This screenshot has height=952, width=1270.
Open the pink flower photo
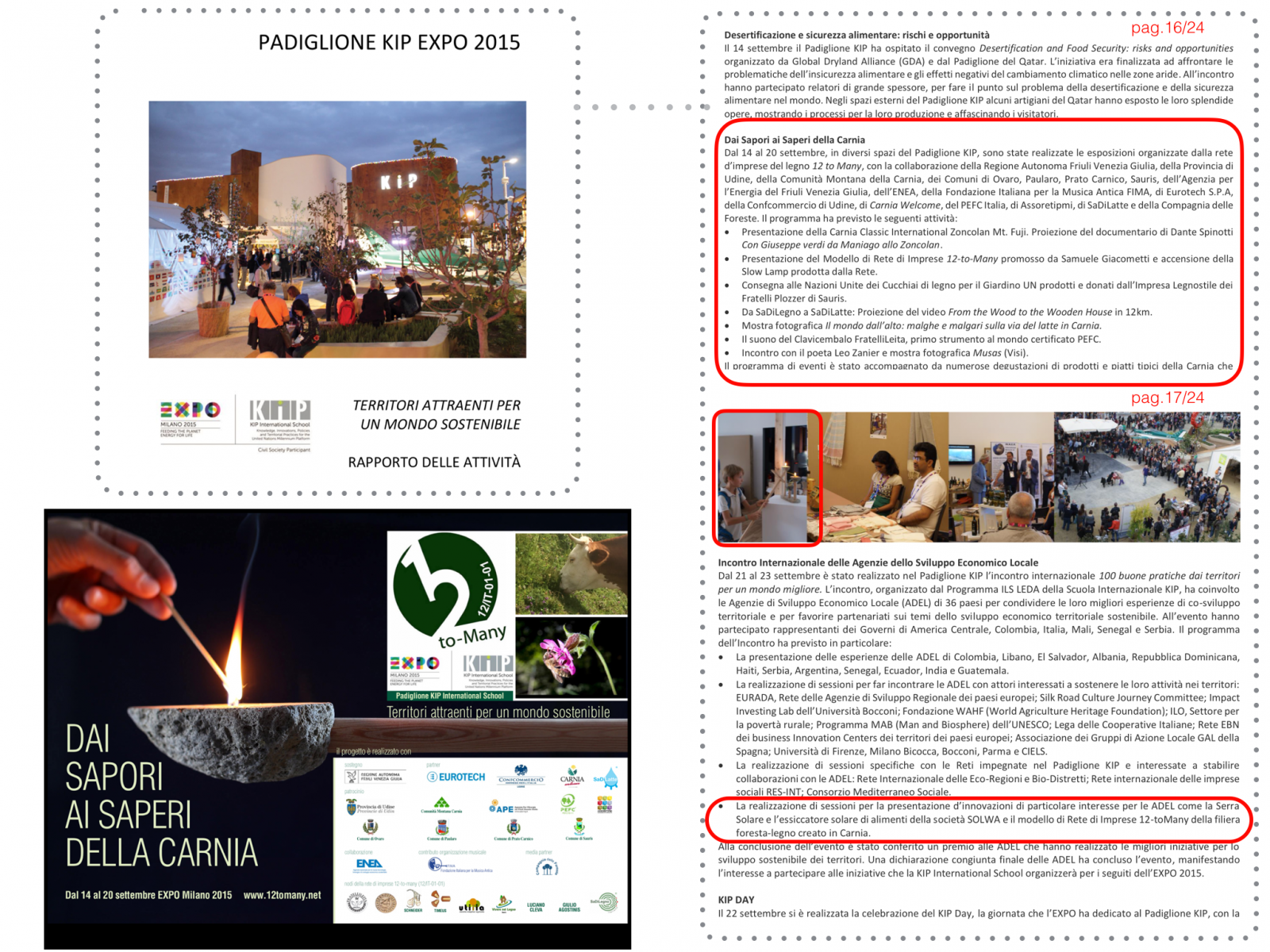click(x=571, y=658)
